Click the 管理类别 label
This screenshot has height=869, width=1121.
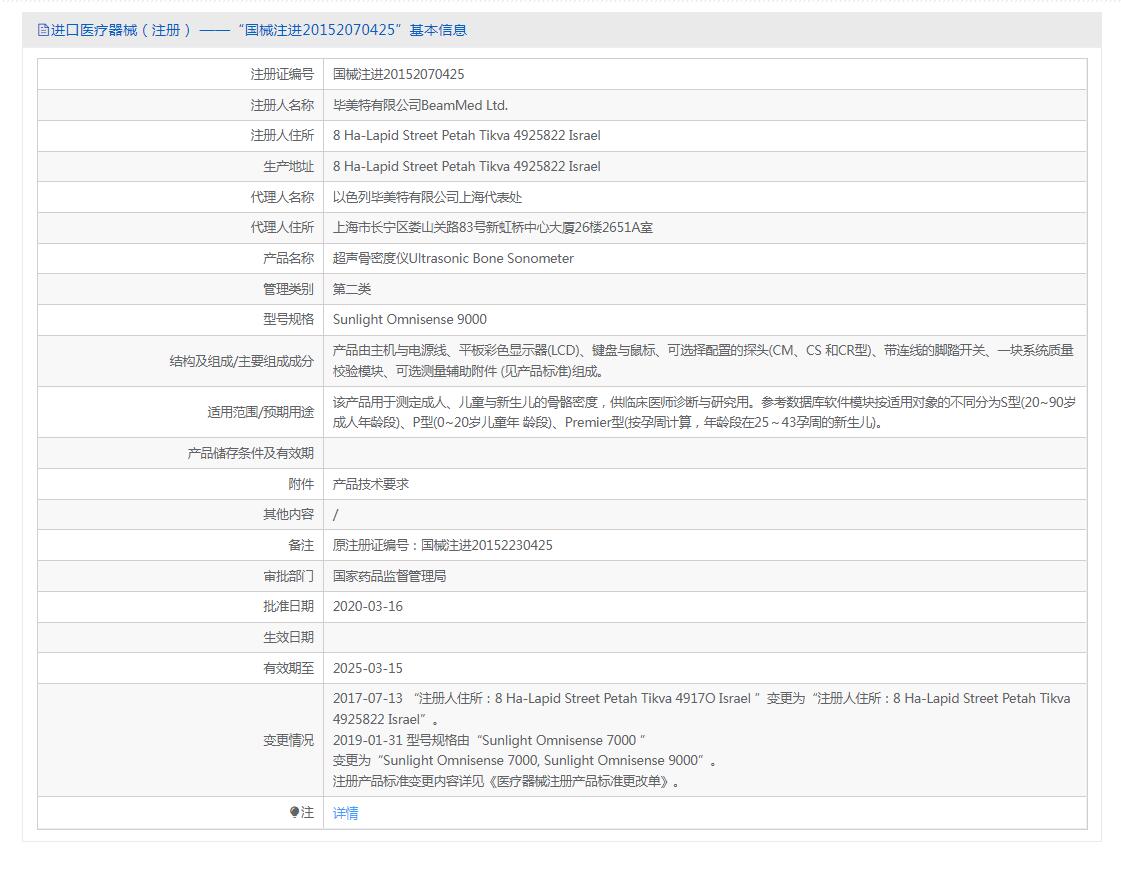coord(288,289)
